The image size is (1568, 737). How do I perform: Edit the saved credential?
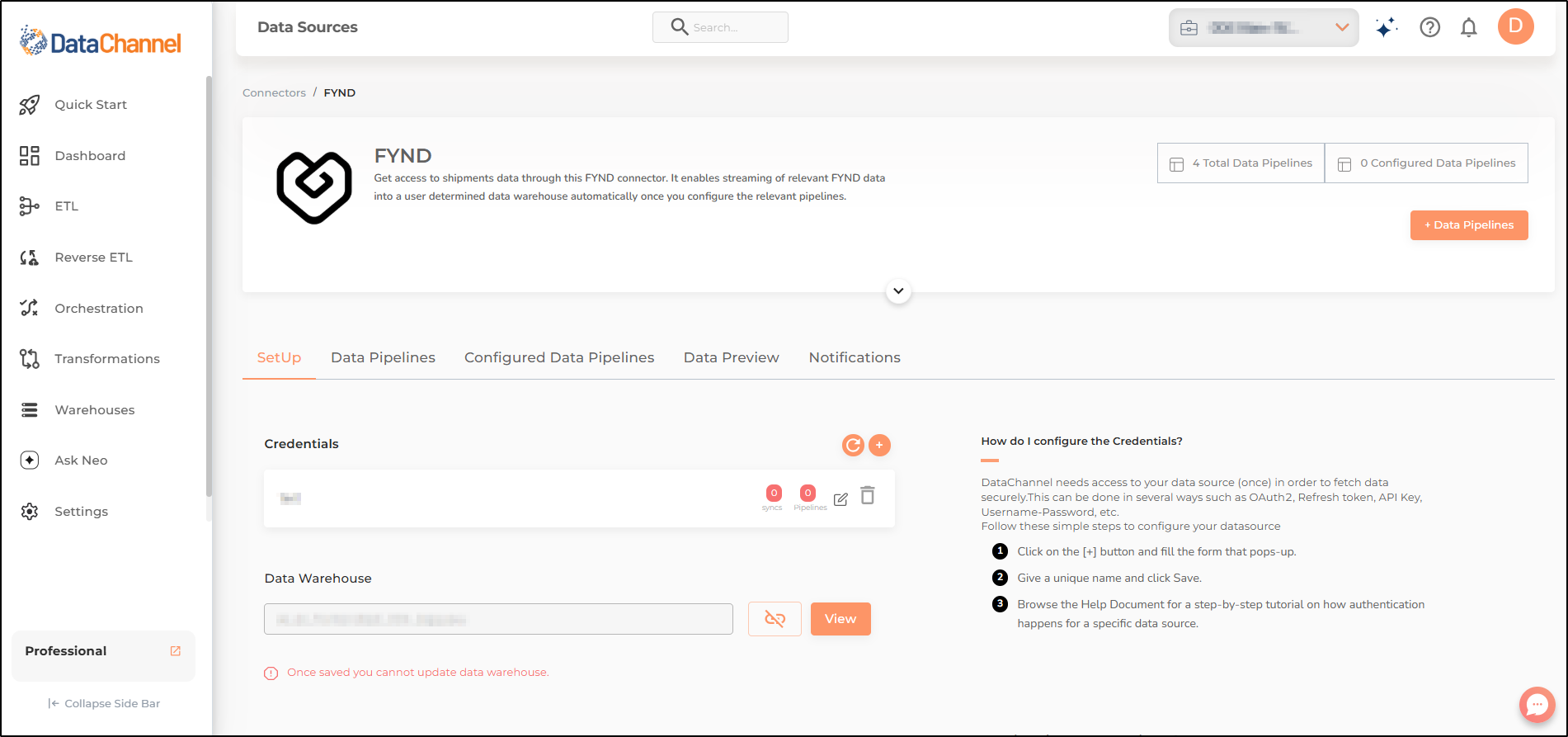tap(841, 499)
